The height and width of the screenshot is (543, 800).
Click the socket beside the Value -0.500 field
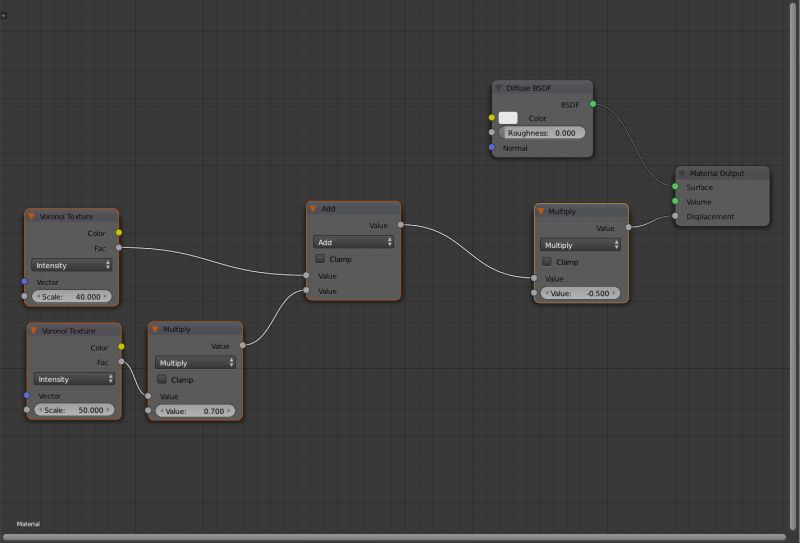pyautogui.click(x=534, y=293)
